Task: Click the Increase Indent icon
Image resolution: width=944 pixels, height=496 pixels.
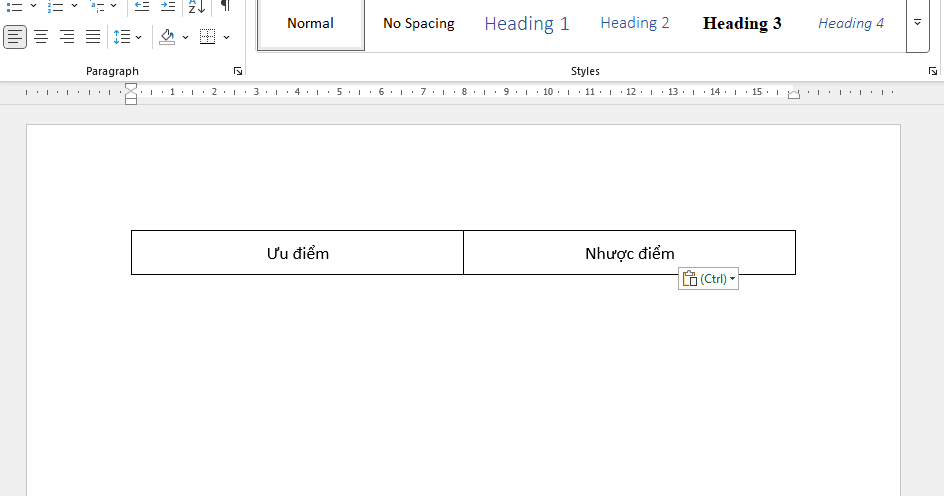Action: pyautogui.click(x=168, y=6)
